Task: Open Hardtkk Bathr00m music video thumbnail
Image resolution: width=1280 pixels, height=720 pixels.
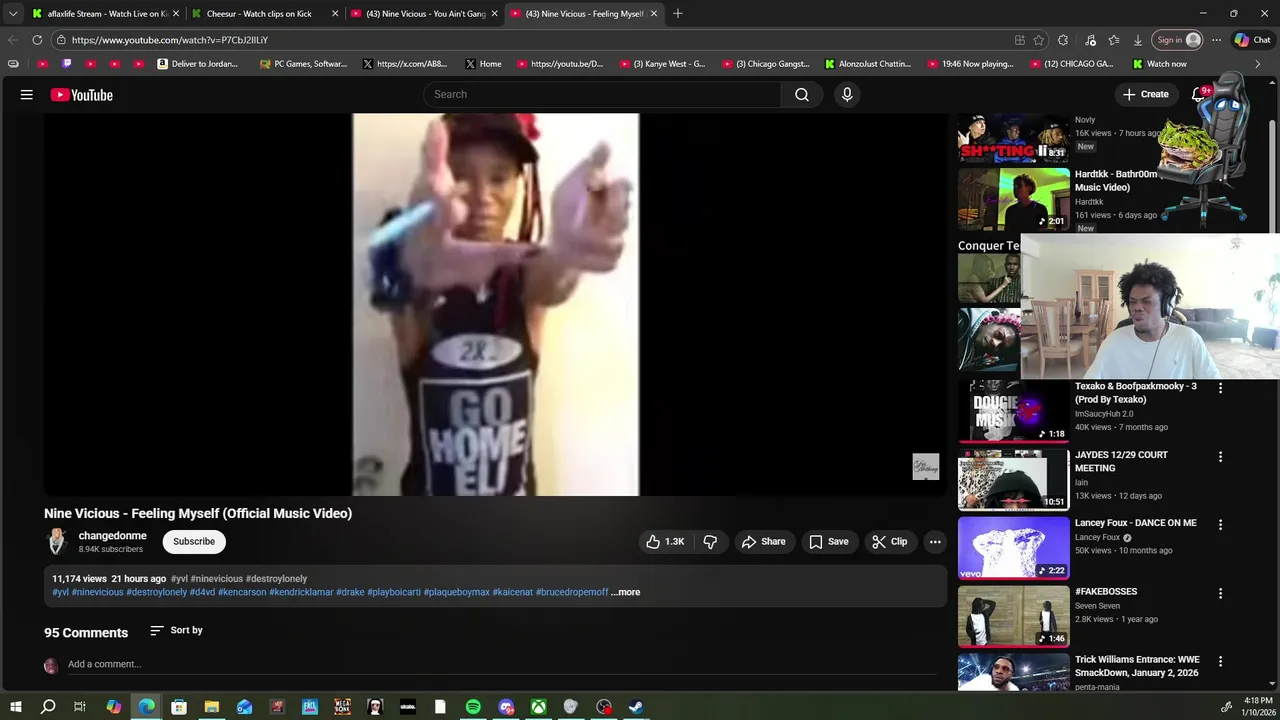Action: 1014,199
